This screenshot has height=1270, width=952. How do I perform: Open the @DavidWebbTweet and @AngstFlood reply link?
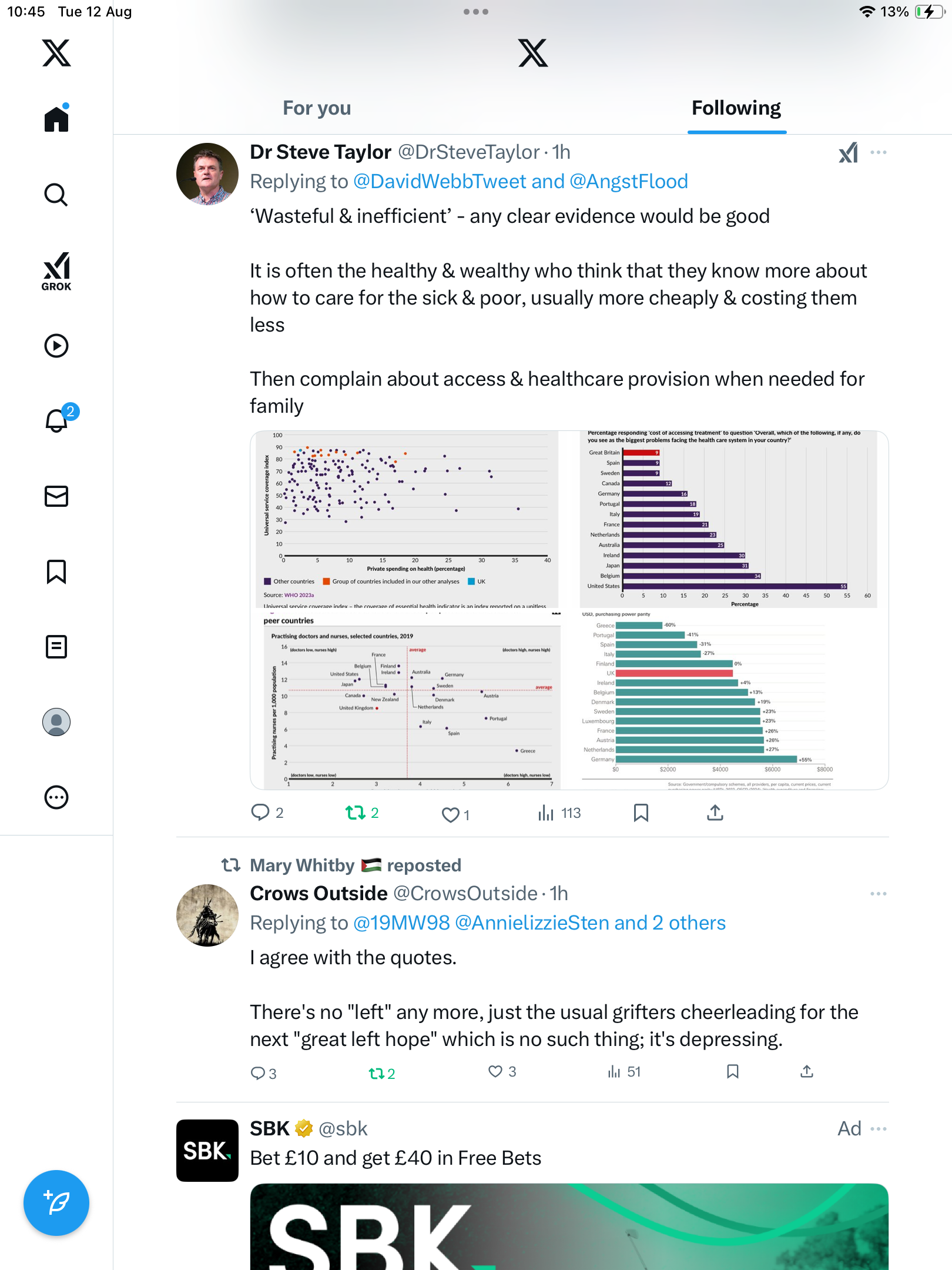click(x=520, y=182)
